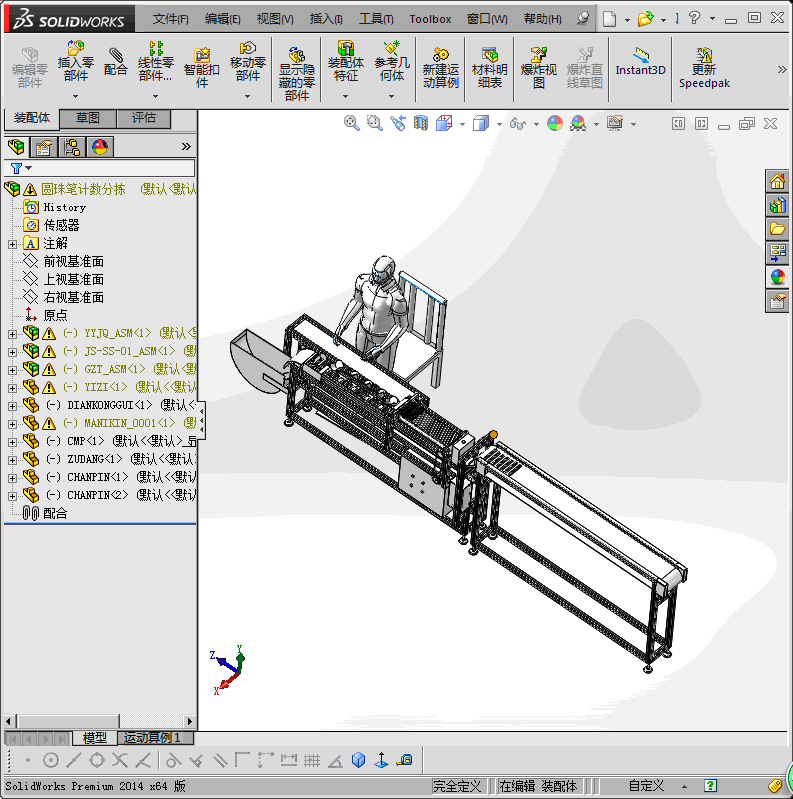Open 文件(F) menu
Screen dimensions: 793x799
point(170,19)
